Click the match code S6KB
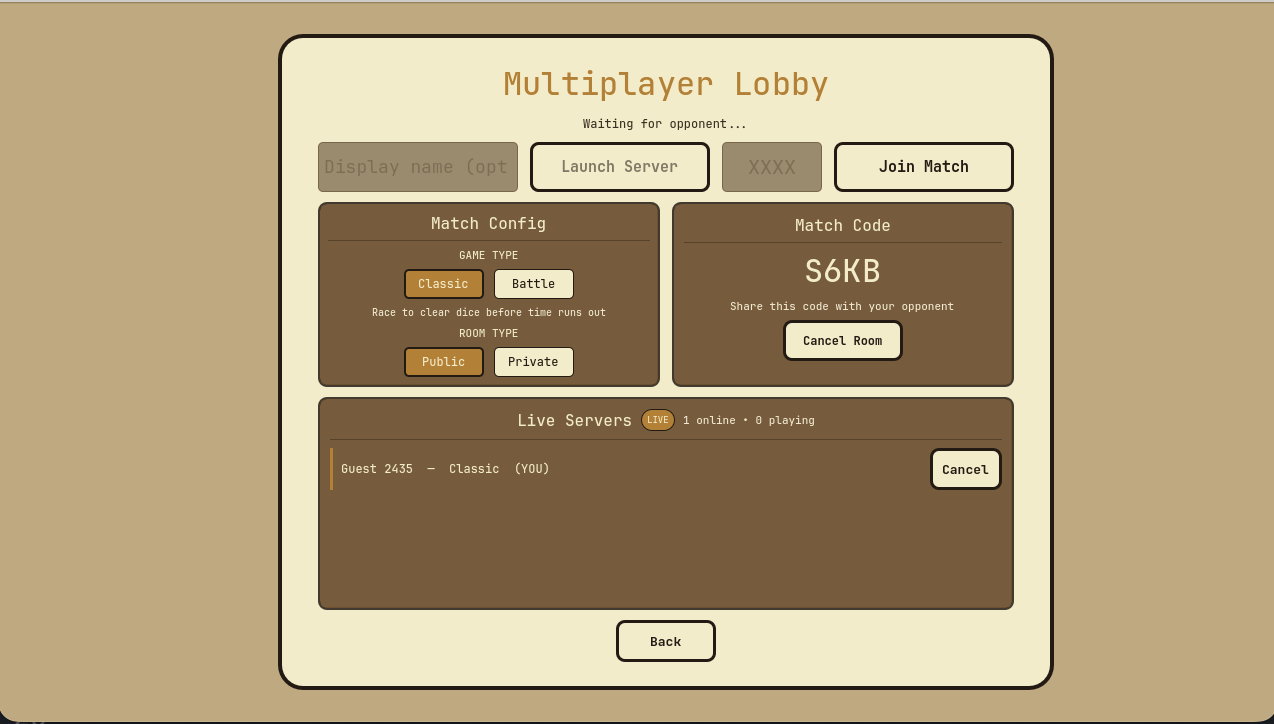The height and width of the screenshot is (724, 1274). [x=842, y=270]
